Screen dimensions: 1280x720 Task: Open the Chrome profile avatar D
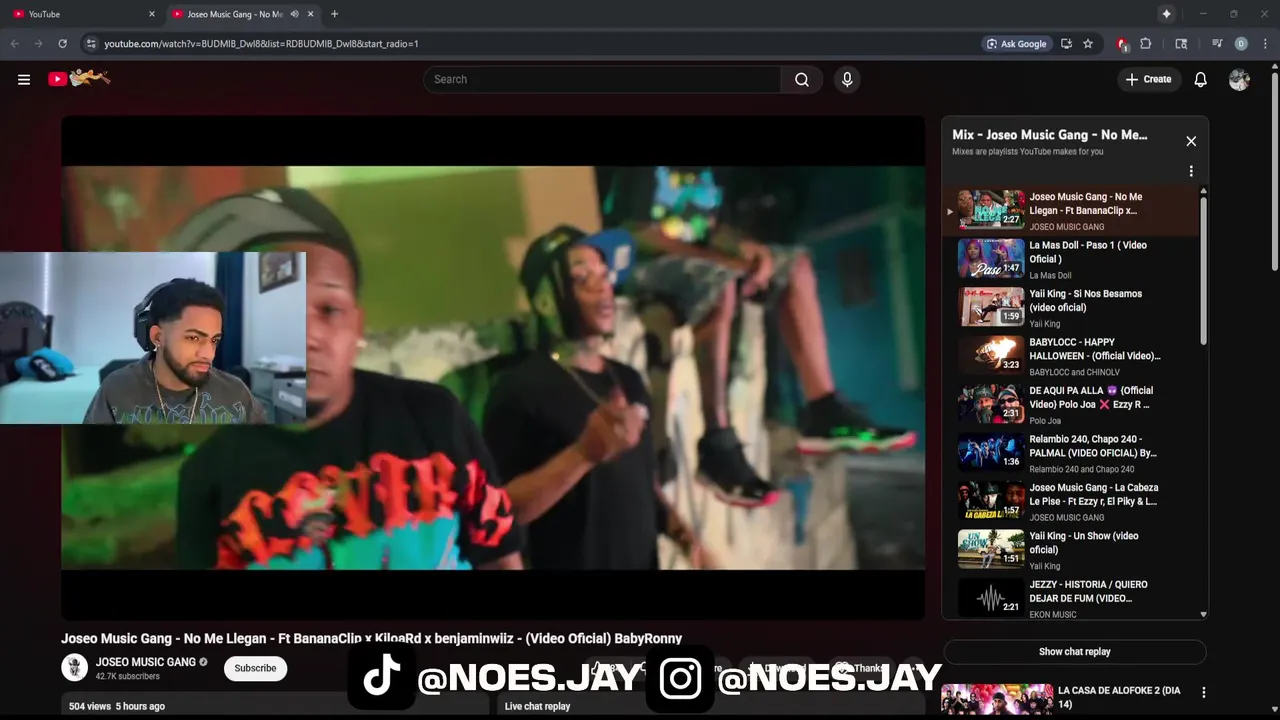(1241, 43)
